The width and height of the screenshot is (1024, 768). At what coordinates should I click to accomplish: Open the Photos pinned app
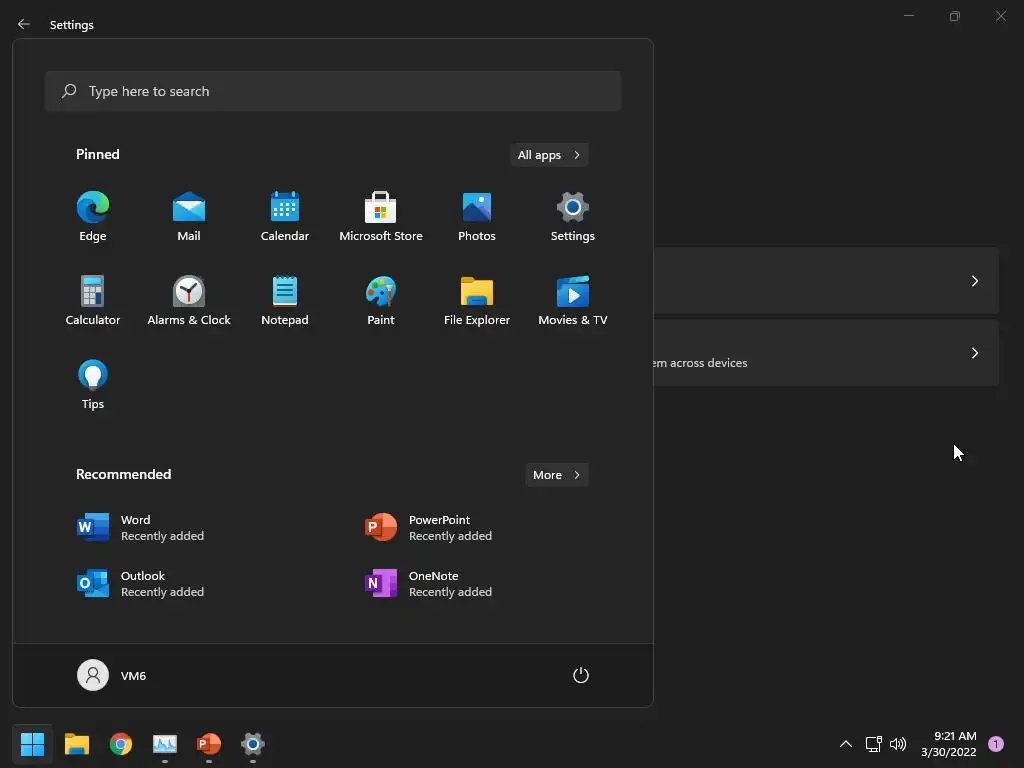point(477,217)
